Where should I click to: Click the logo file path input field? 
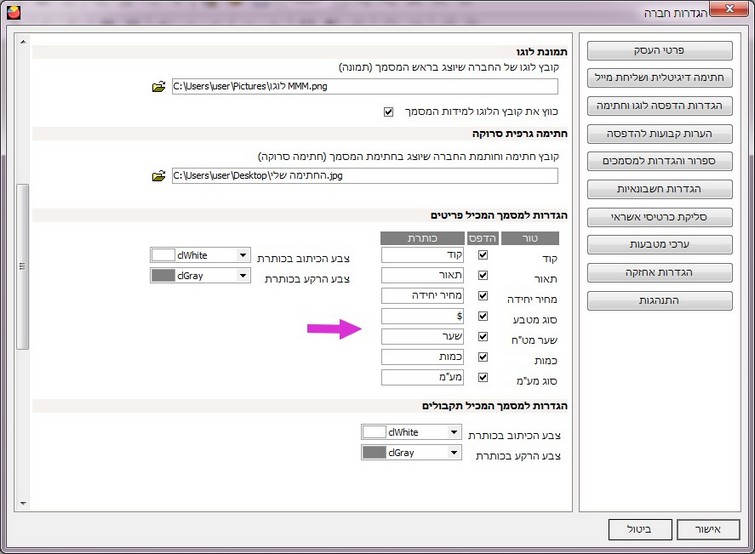pyautogui.click(x=365, y=87)
